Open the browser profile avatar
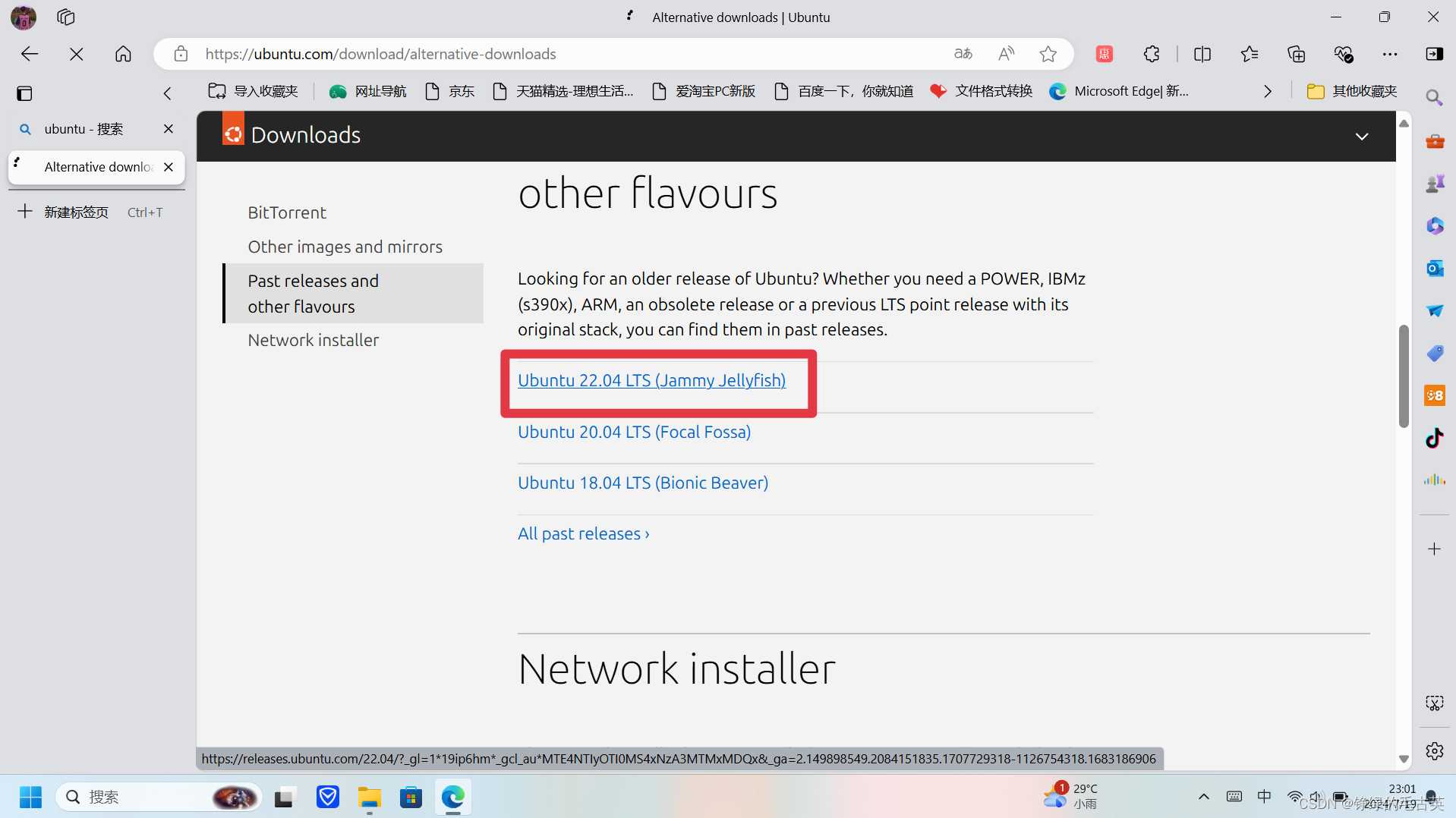This screenshot has height=818, width=1456. point(24,17)
